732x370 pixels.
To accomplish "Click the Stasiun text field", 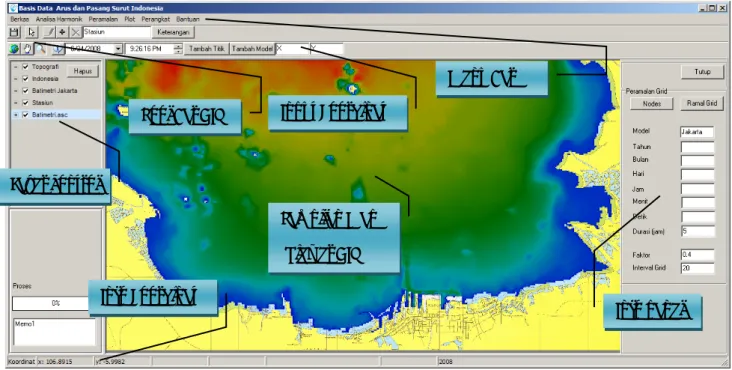I will [x=117, y=32].
